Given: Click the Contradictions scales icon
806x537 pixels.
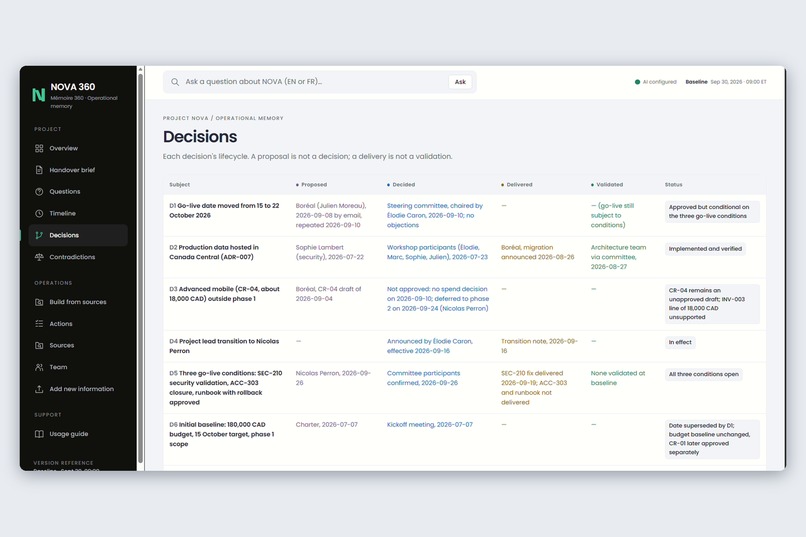Looking at the screenshot, I should pos(39,257).
